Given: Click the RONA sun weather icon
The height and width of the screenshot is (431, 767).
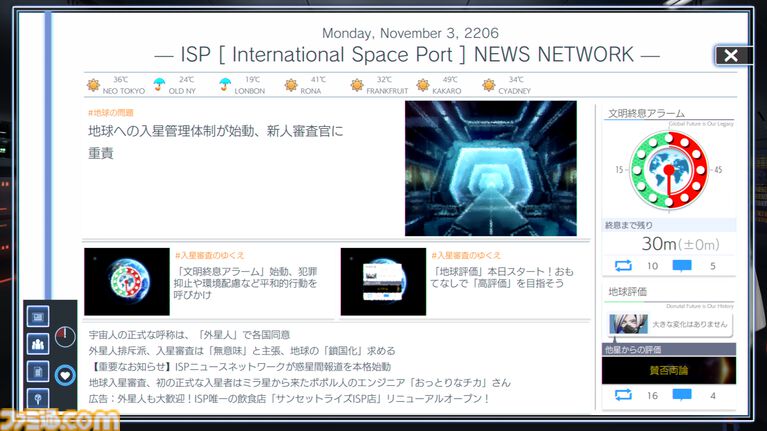Looking at the screenshot, I should tap(291, 85).
